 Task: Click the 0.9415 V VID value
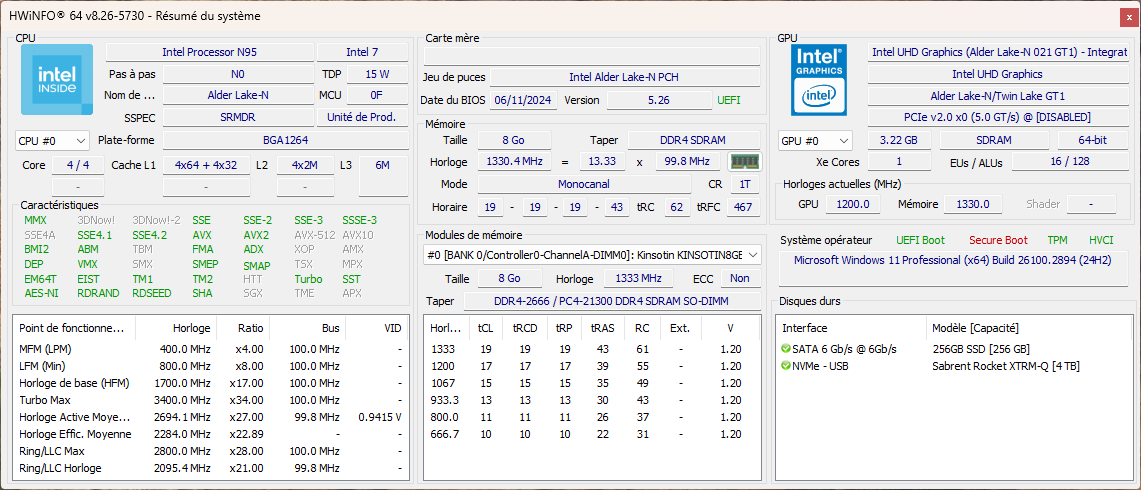click(x=380, y=417)
